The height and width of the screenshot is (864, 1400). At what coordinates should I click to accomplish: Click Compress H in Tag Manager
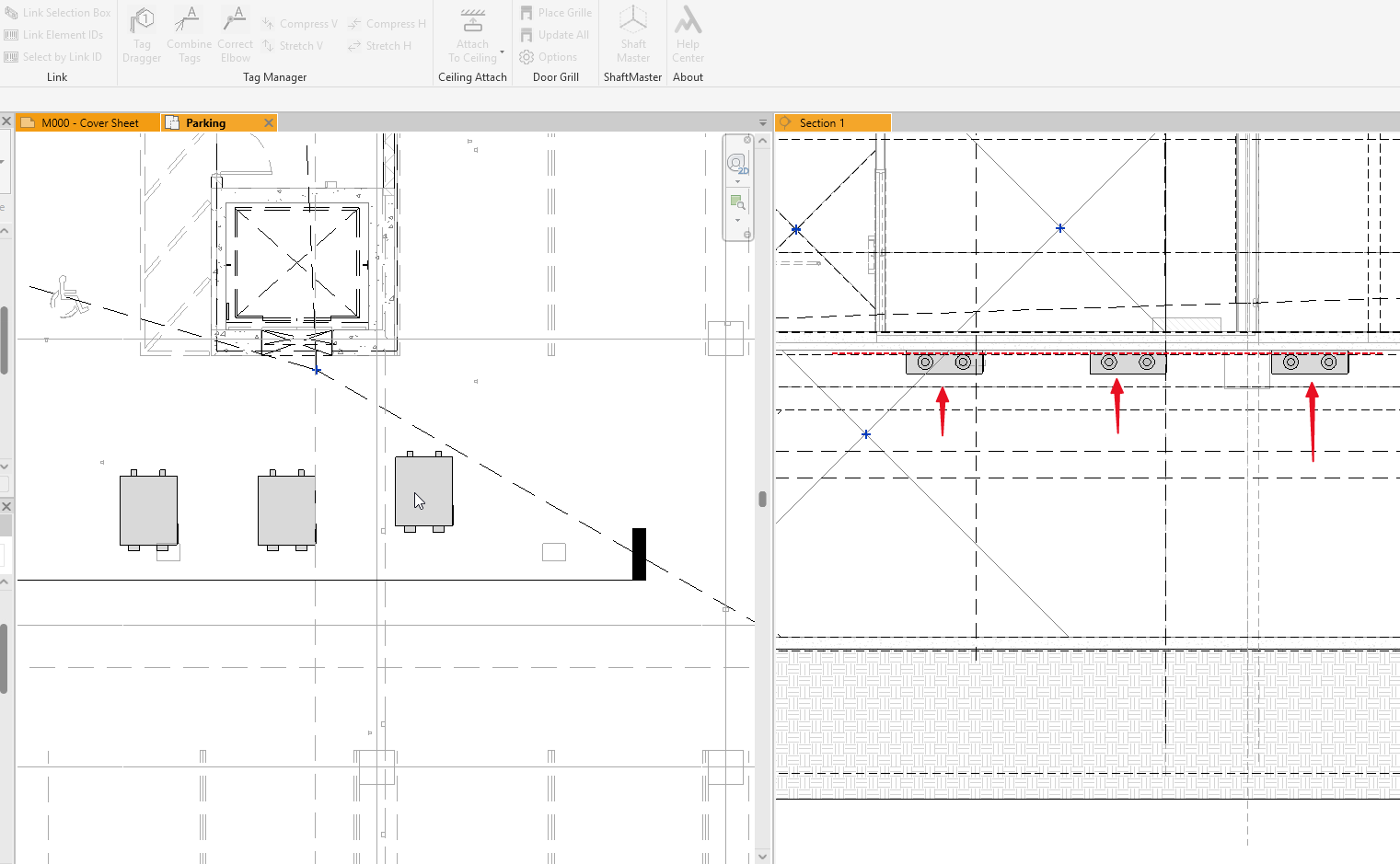coord(387,24)
